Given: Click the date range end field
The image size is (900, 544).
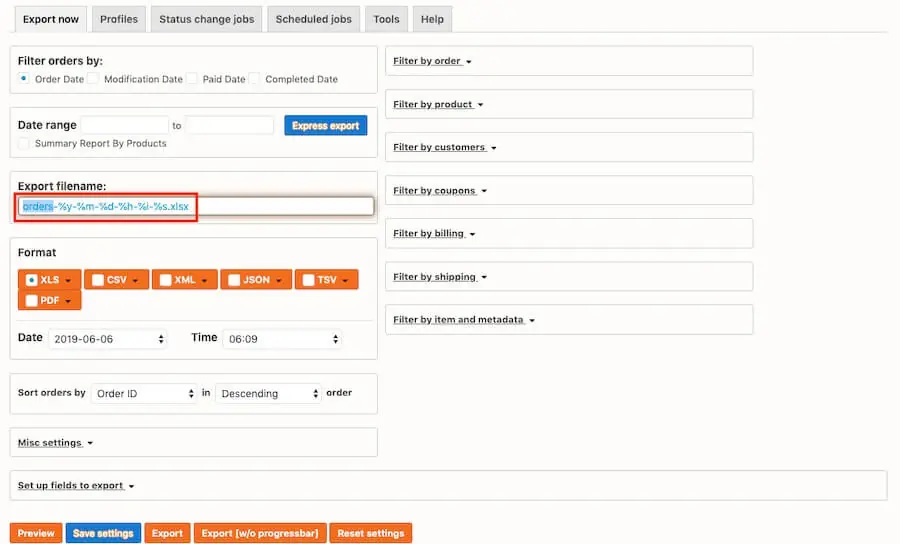Looking at the screenshot, I should [230, 125].
